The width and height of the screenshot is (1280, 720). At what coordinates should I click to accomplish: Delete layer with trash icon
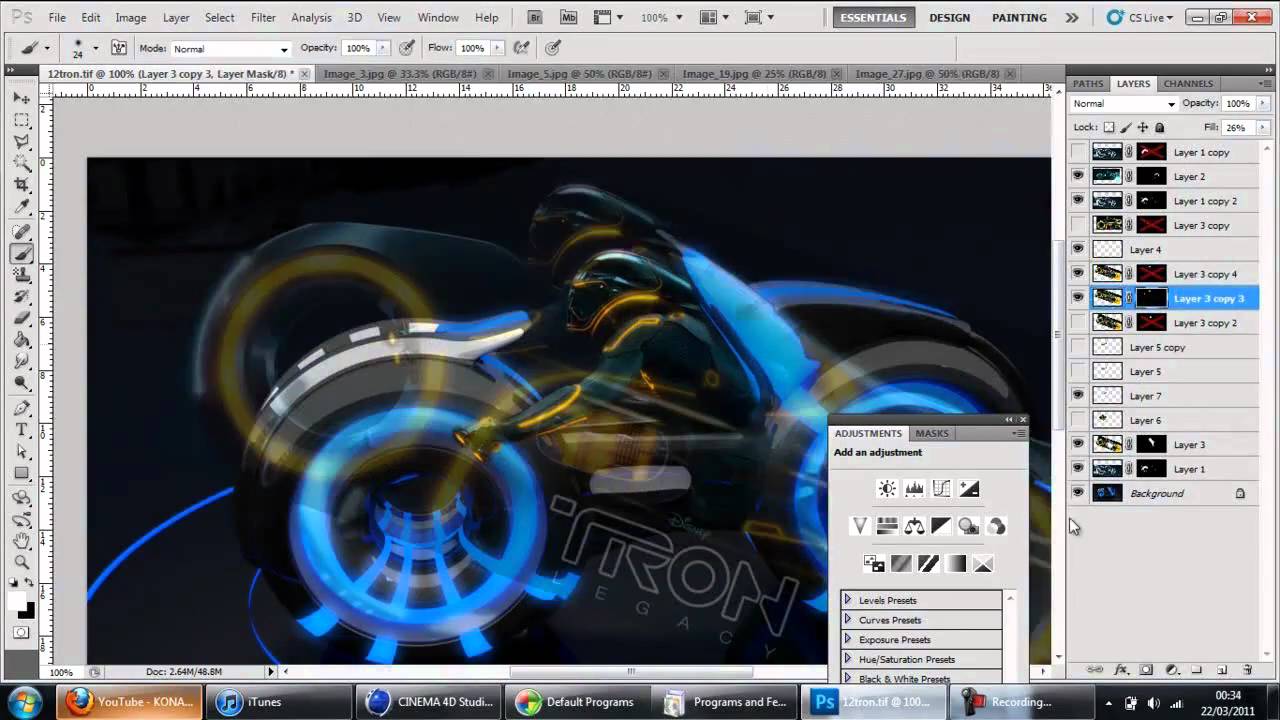[1247, 670]
